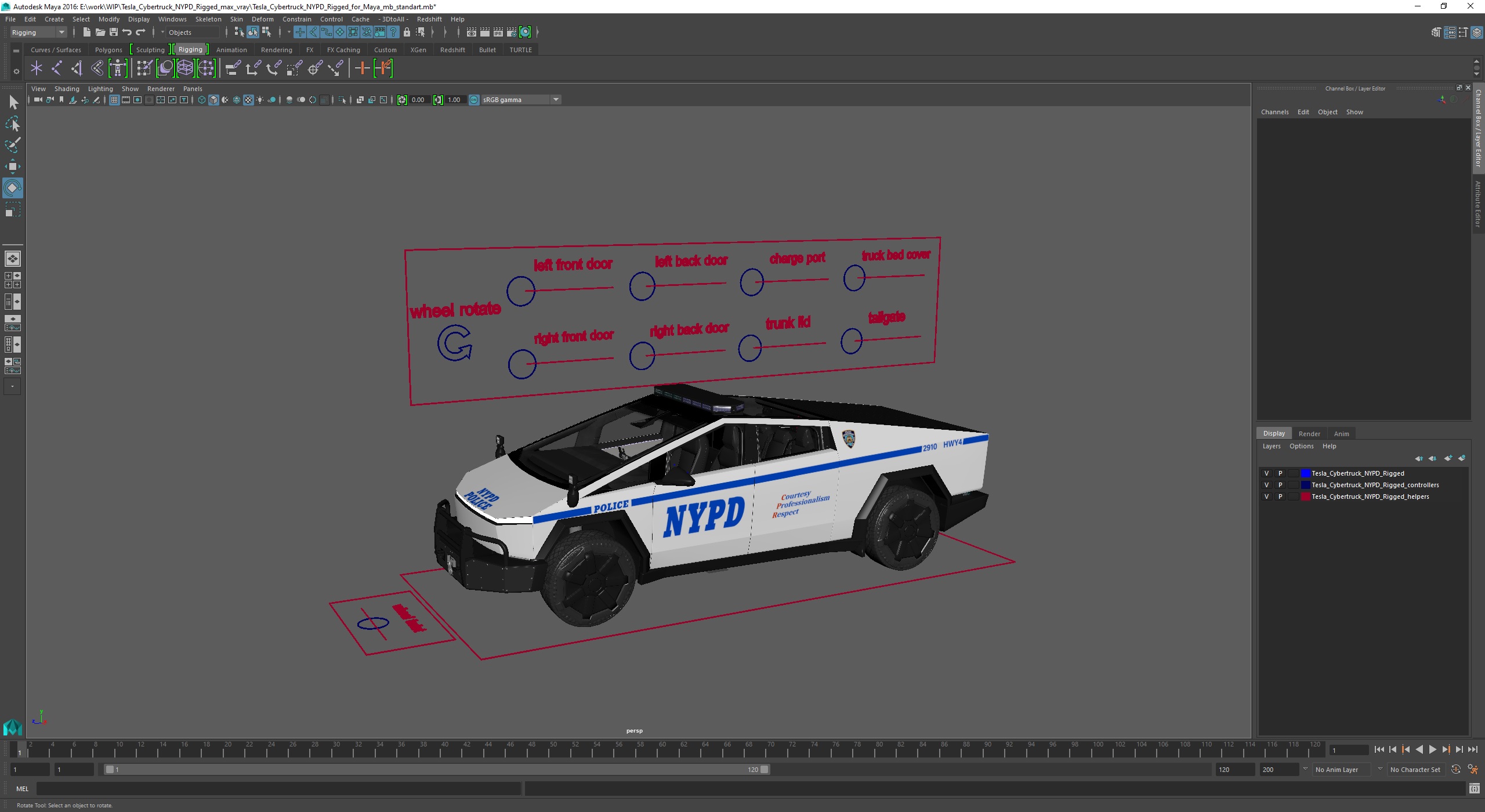Select the Rotate tool in toolbox
The width and height of the screenshot is (1485, 812).
tap(12, 188)
